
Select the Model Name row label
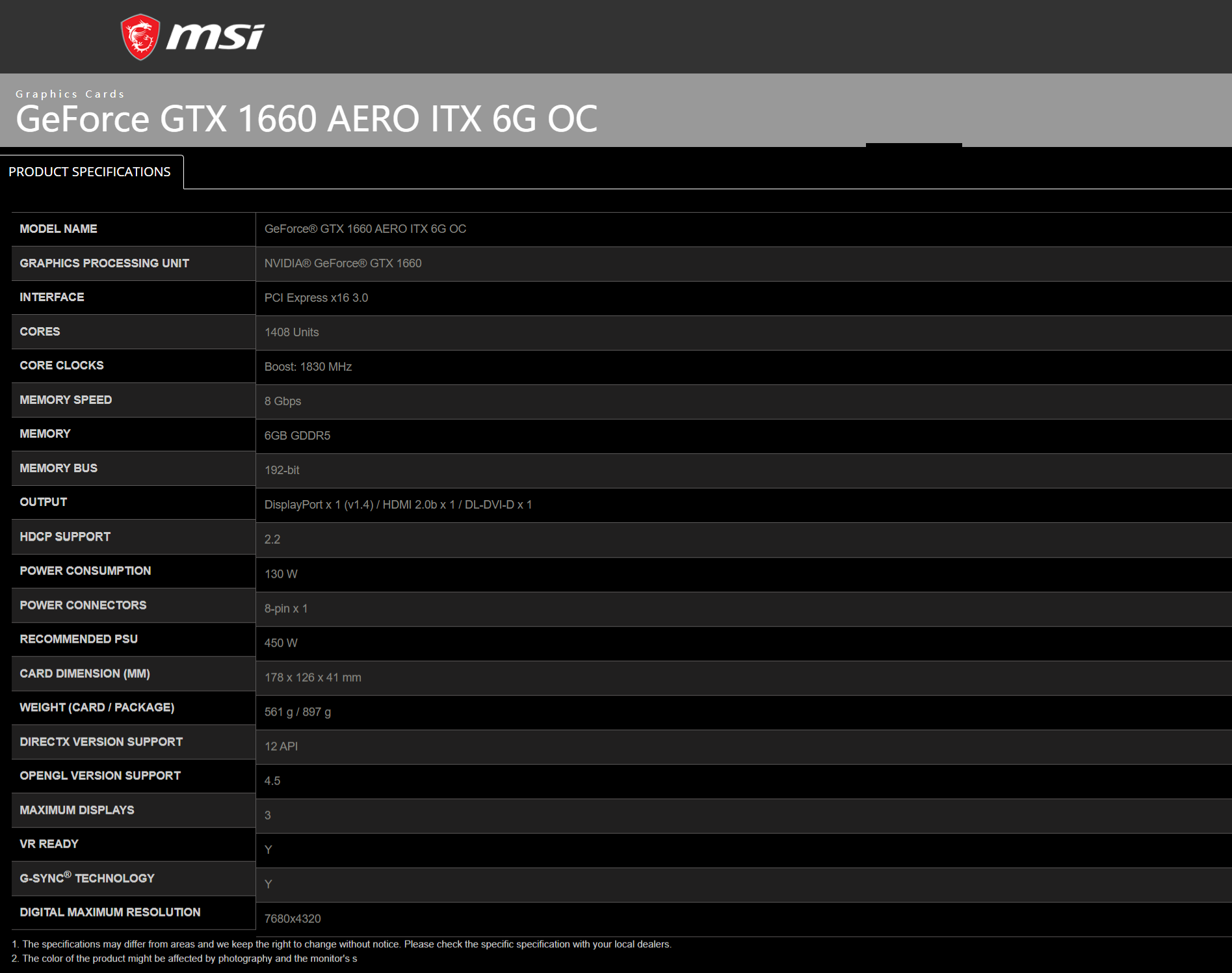coord(59,229)
